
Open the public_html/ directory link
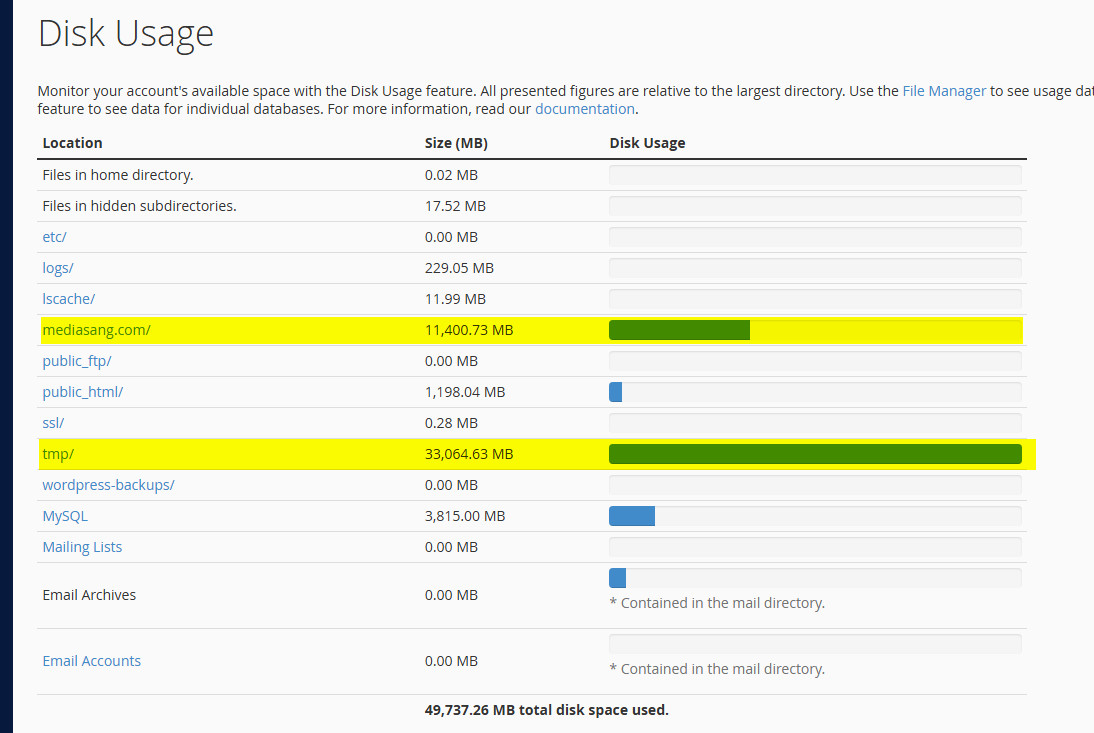(82, 392)
